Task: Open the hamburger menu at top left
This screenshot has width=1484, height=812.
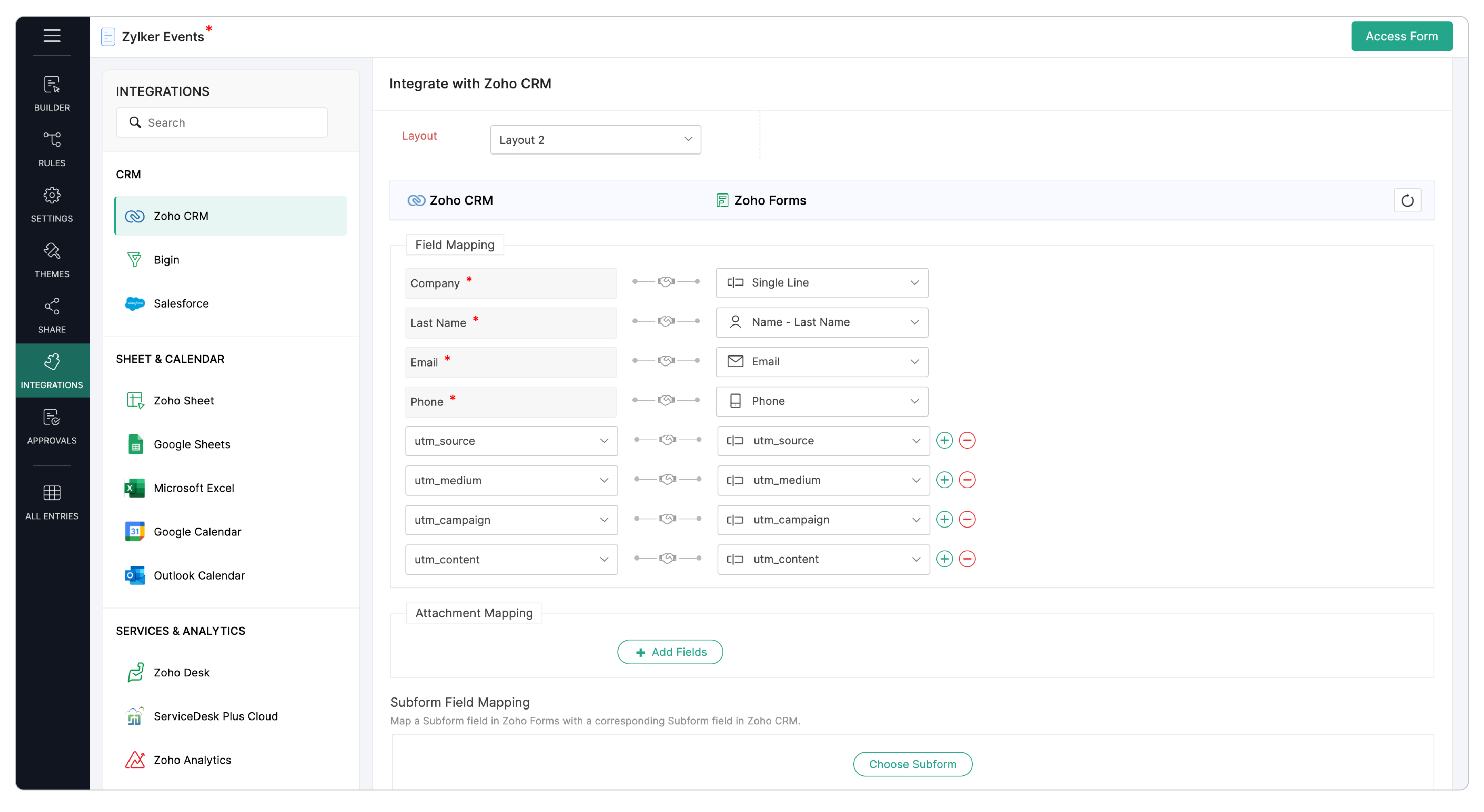Action: click(x=52, y=36)
